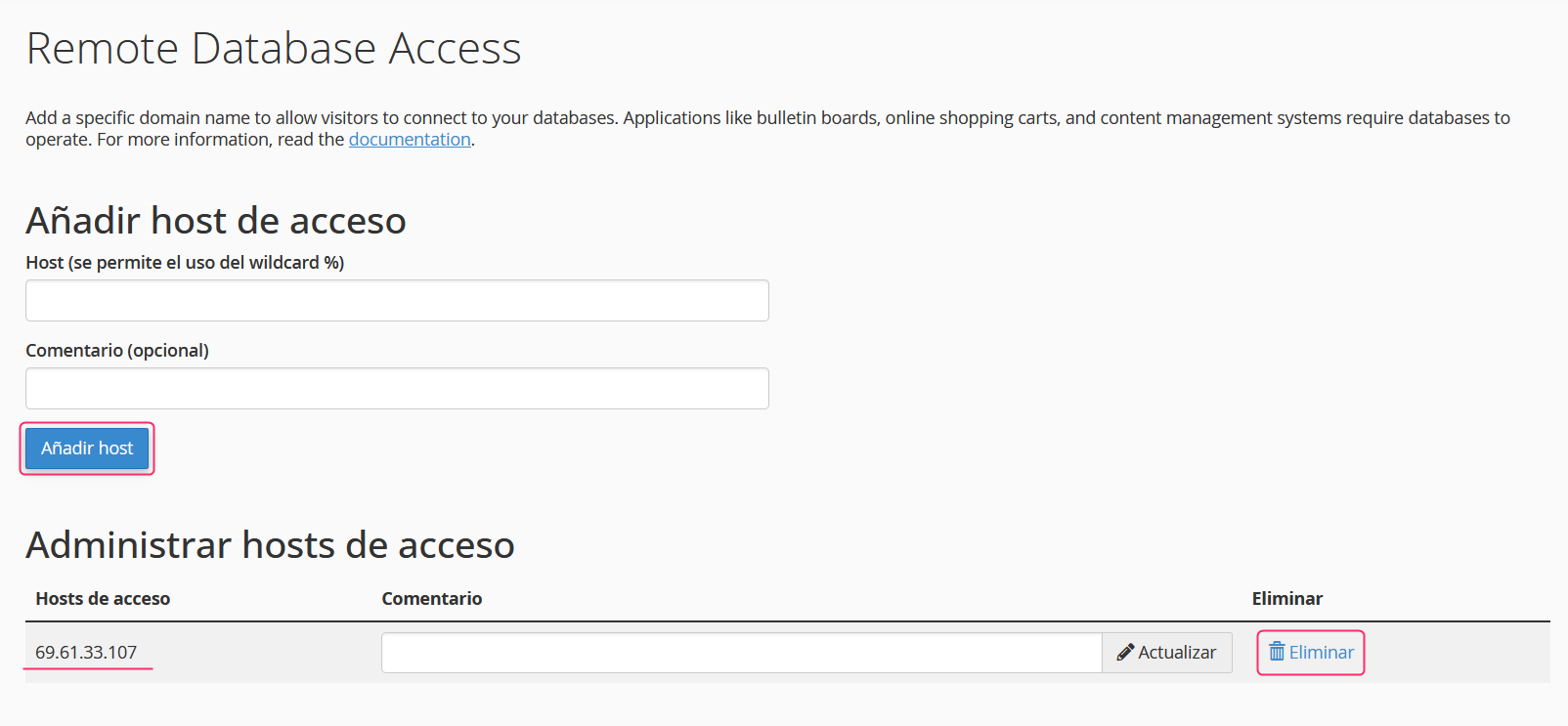Focus the Host wildcard input field
This screenshot has height=726, width=1568.
coord(397,301)
